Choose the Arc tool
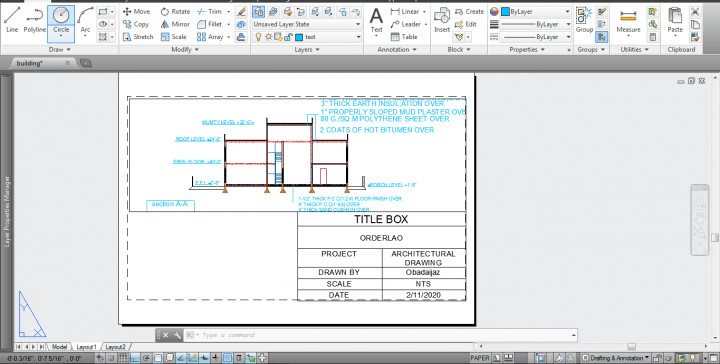Screen dimensions: 720x364 [85, 21]
